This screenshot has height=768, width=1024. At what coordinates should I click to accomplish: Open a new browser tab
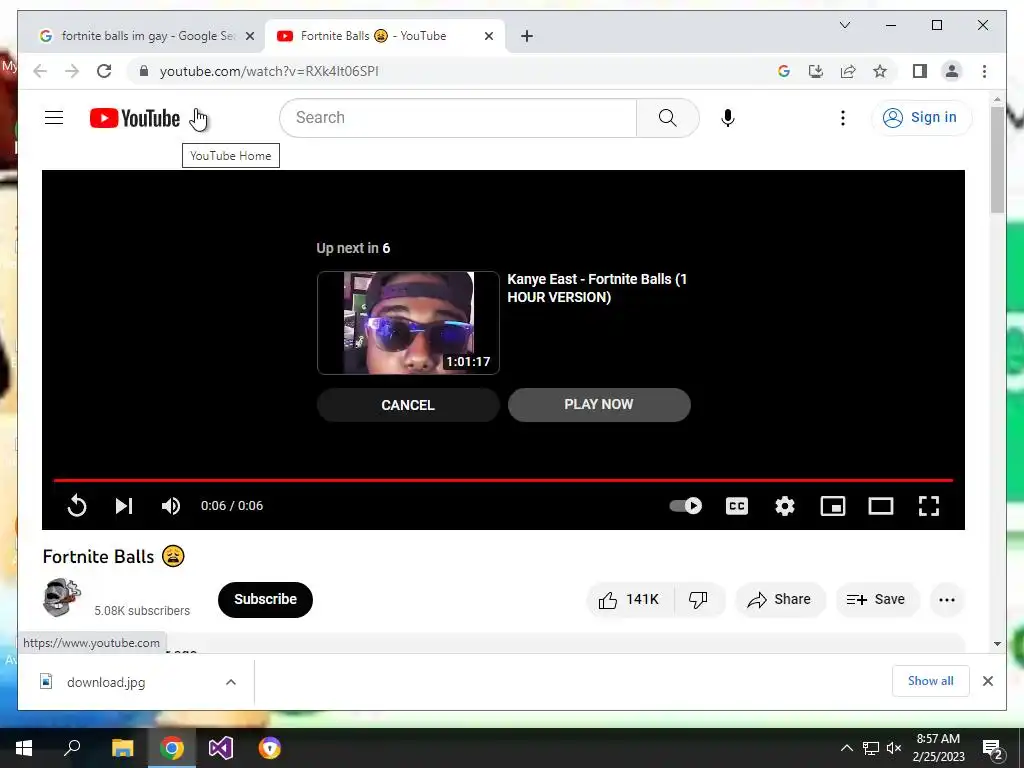[527, 36]
